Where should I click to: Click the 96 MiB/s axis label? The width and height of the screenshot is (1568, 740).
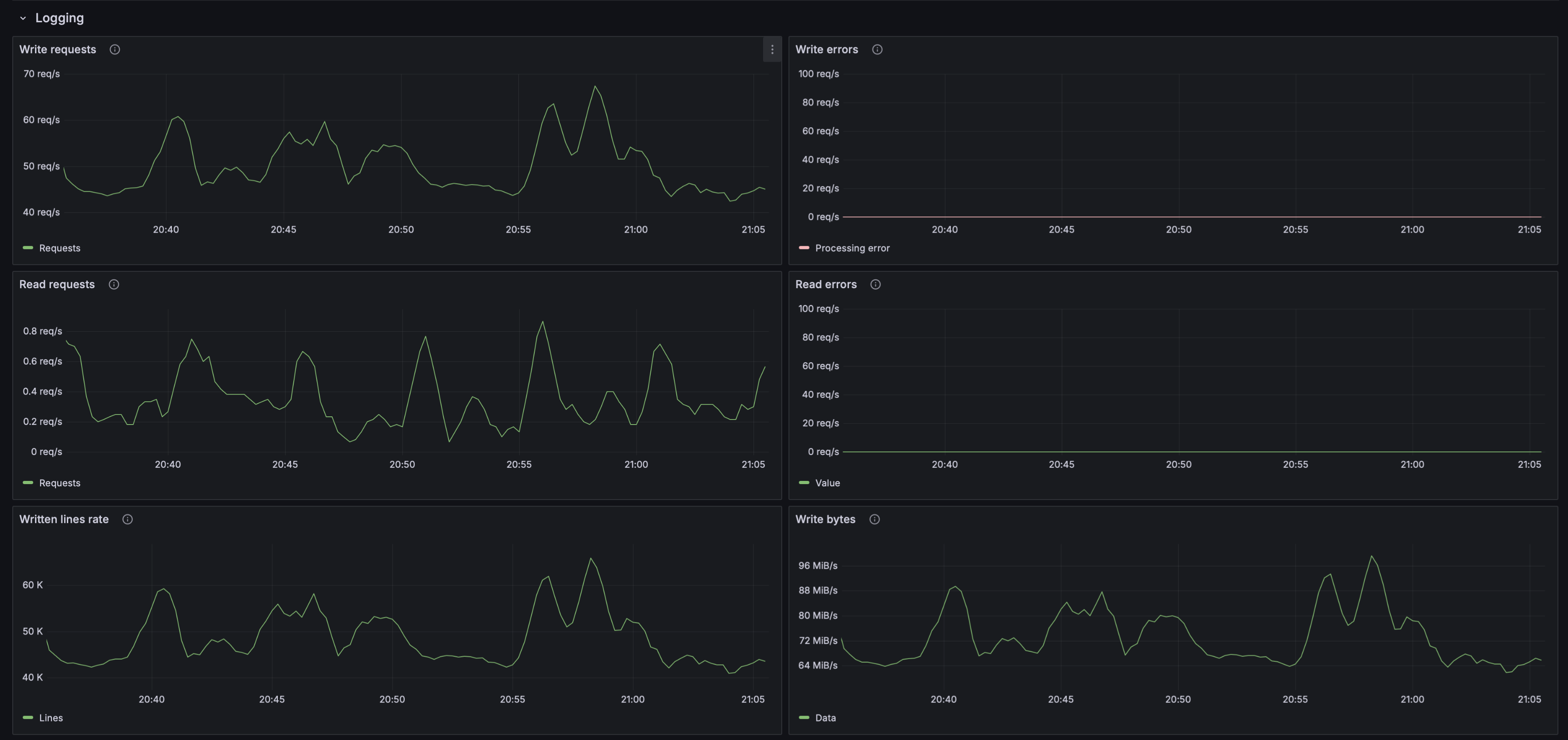coord(818,566)
